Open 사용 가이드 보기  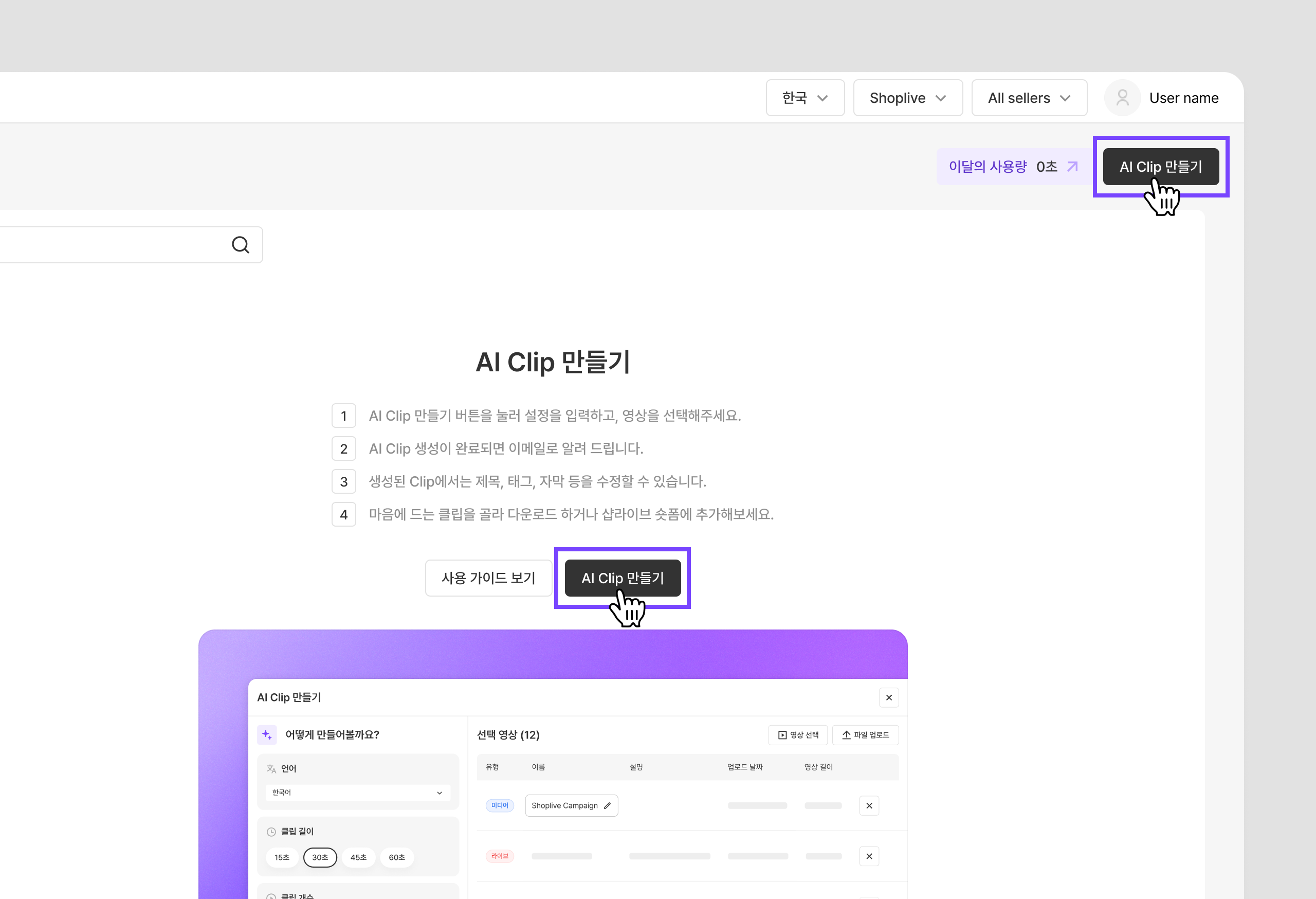click(488, 578)
